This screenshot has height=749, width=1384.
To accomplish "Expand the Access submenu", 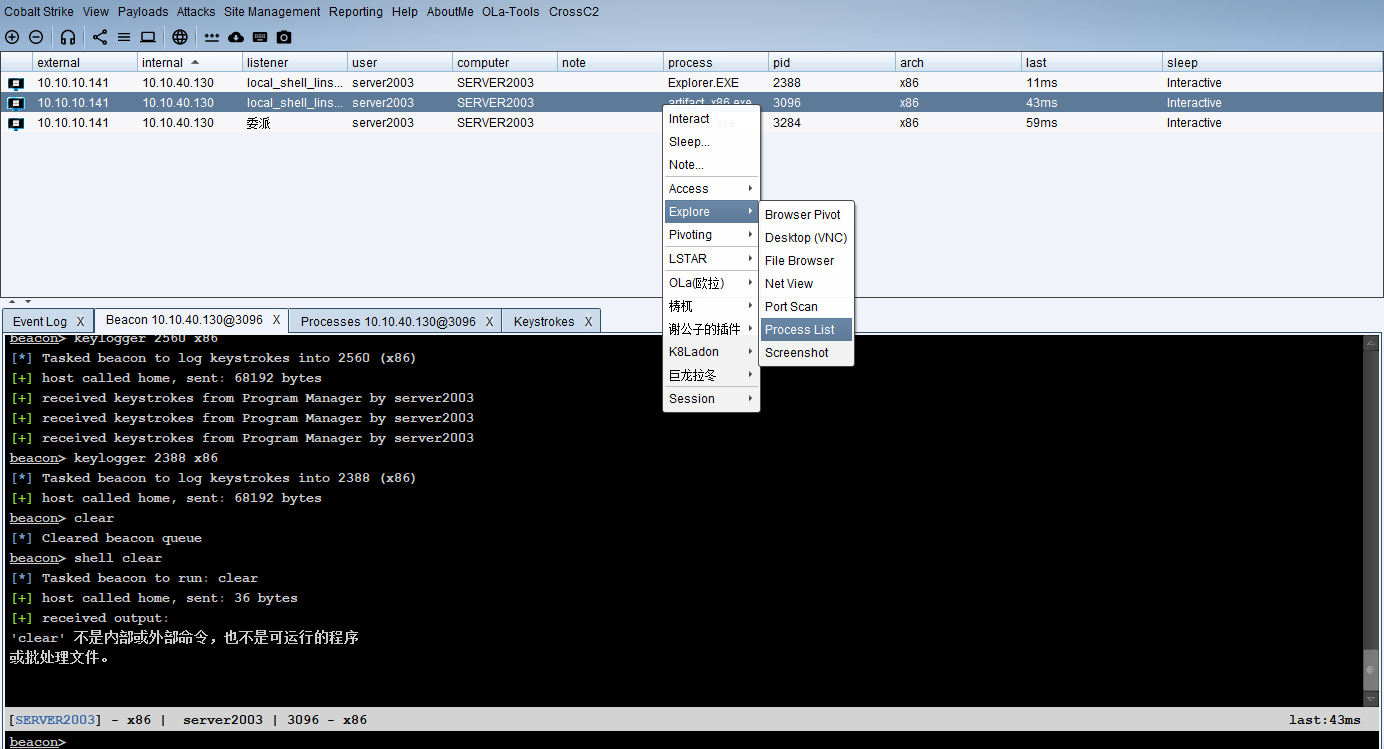I will (711, 189).
